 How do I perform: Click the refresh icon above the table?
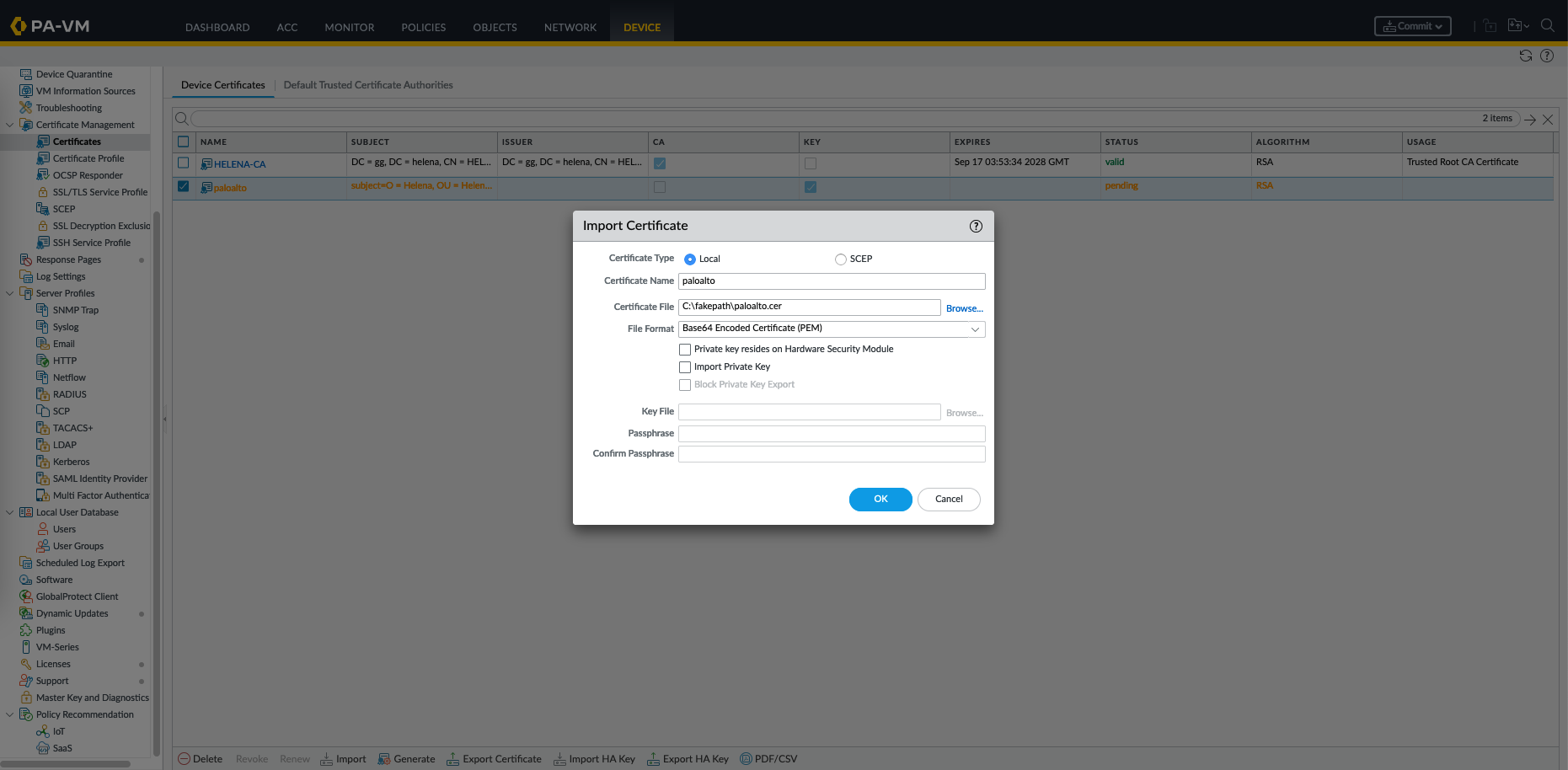tap(1525, 56)
